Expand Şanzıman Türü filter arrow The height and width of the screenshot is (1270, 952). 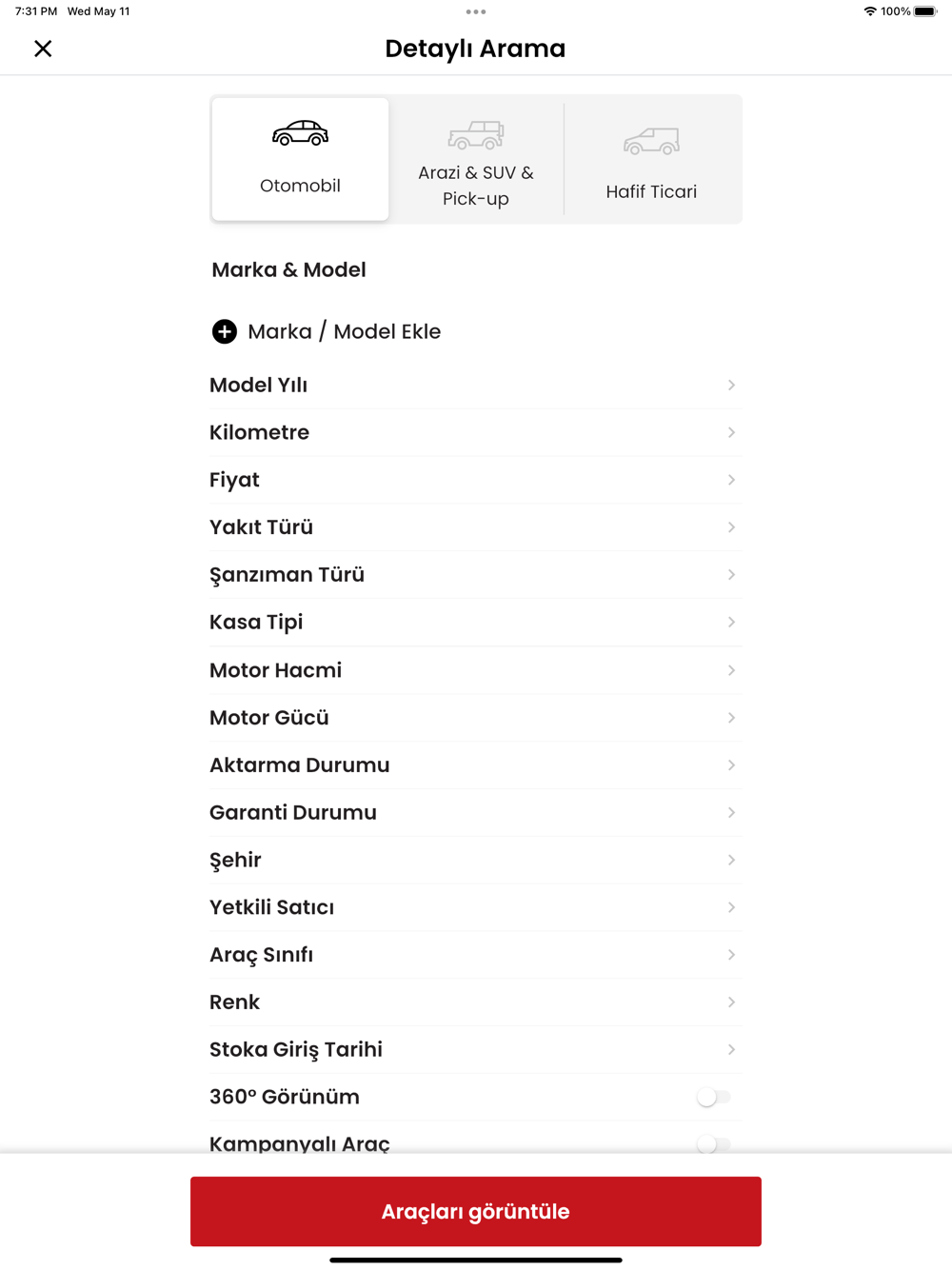(x=731, y=575)
